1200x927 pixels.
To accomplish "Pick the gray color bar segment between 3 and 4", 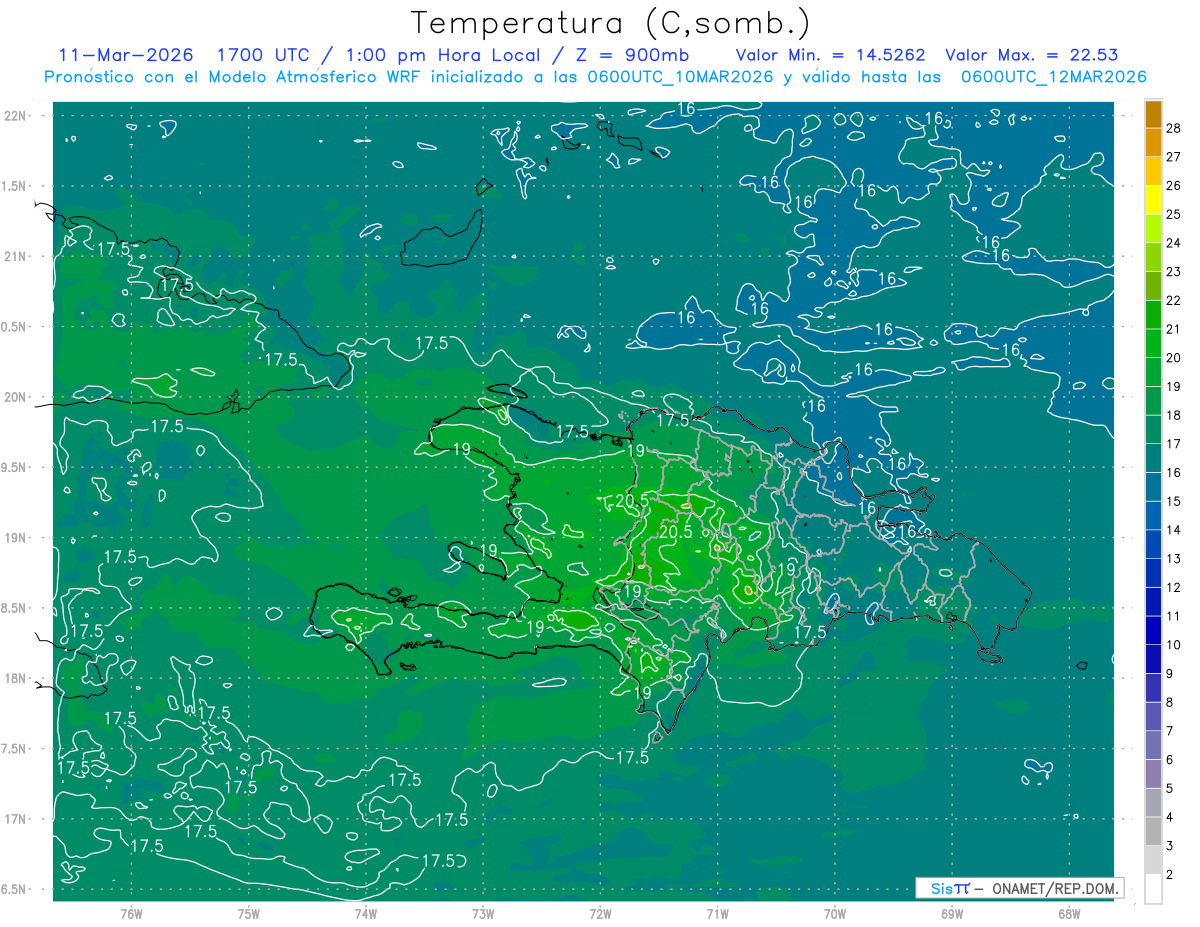I will (1154, 832).
